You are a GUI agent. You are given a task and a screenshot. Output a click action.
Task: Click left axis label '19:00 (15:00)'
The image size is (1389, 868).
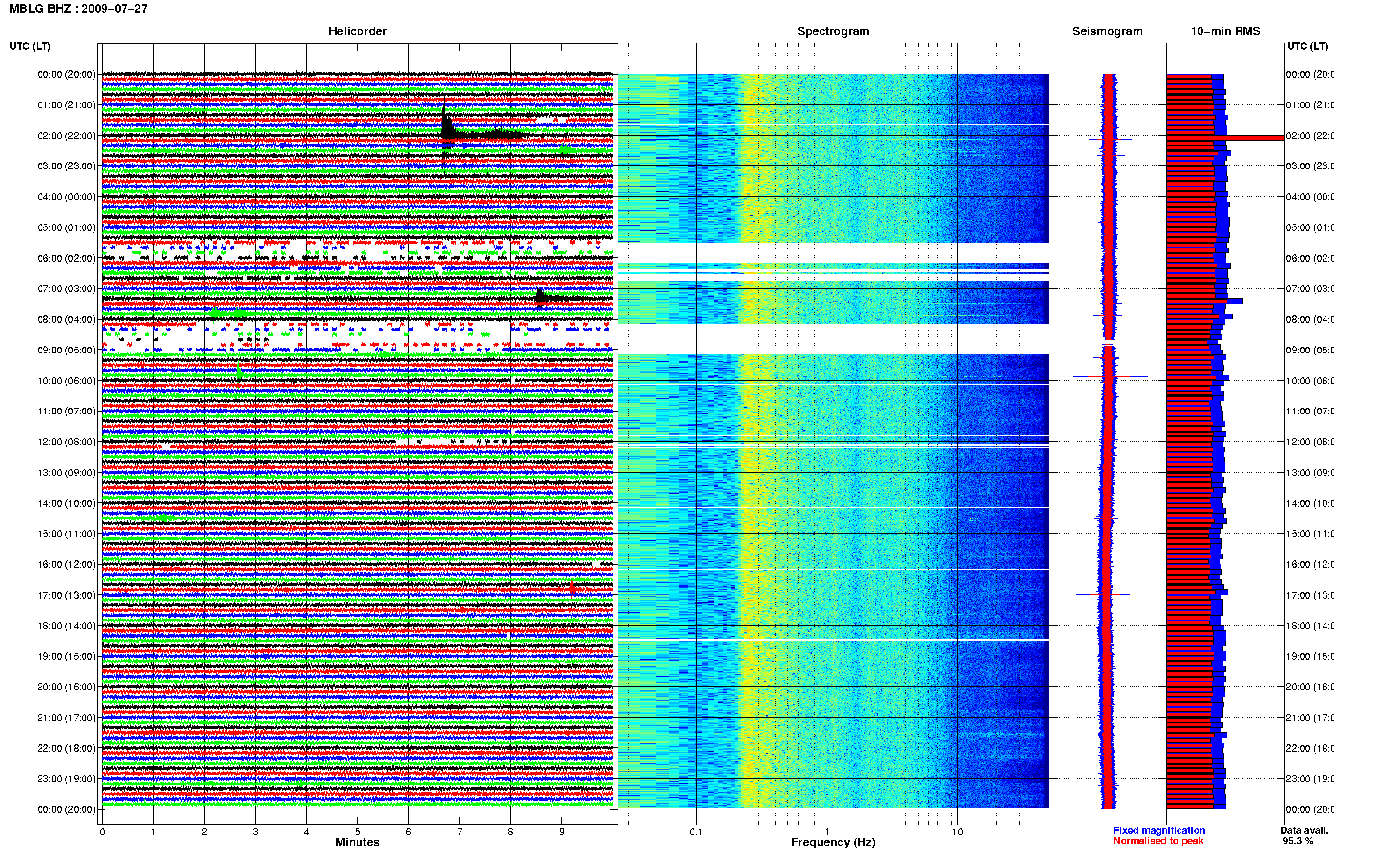tap(66, 656)
